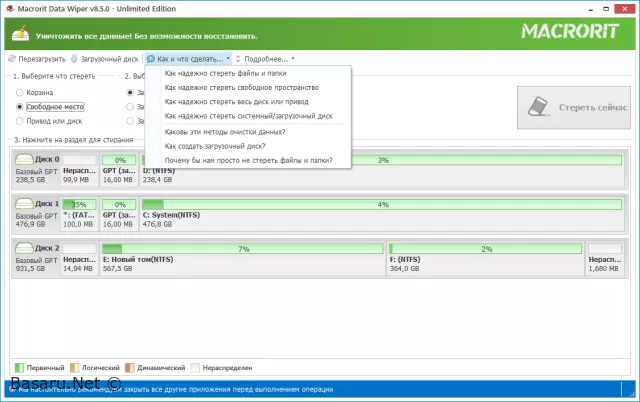Click the Macrorit header wiper icon
The width and height of the screenshot is (640, 402).
click(20, 33)
